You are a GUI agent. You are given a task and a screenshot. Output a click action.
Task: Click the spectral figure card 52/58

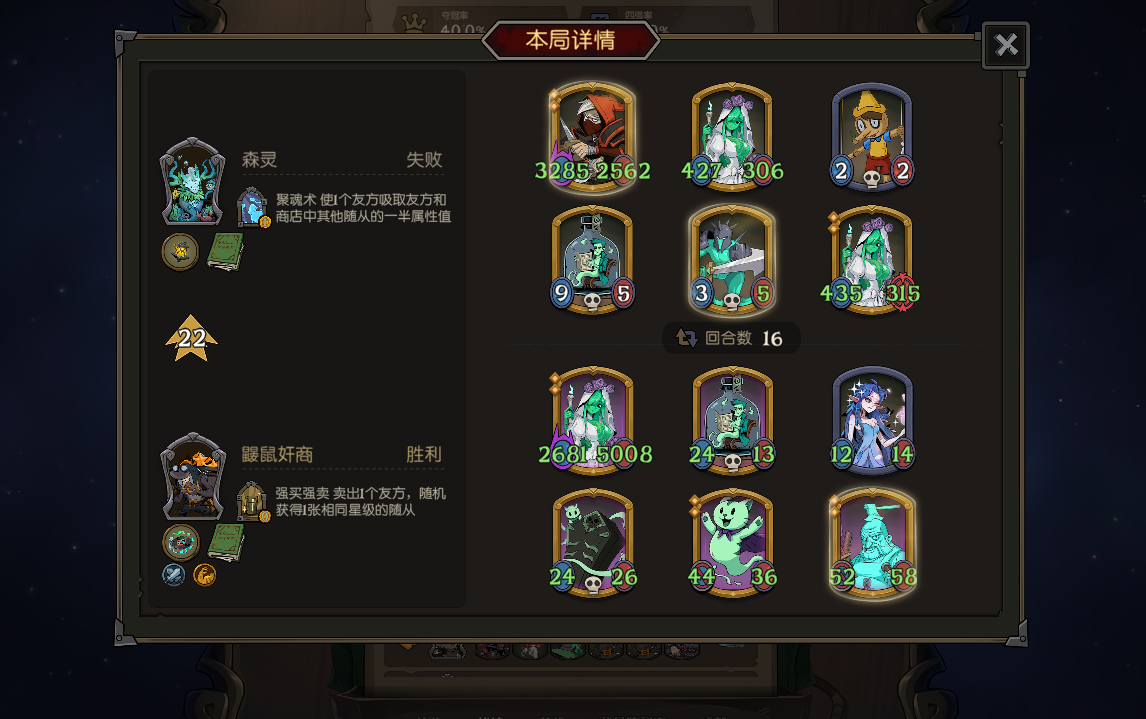point(872,543)
